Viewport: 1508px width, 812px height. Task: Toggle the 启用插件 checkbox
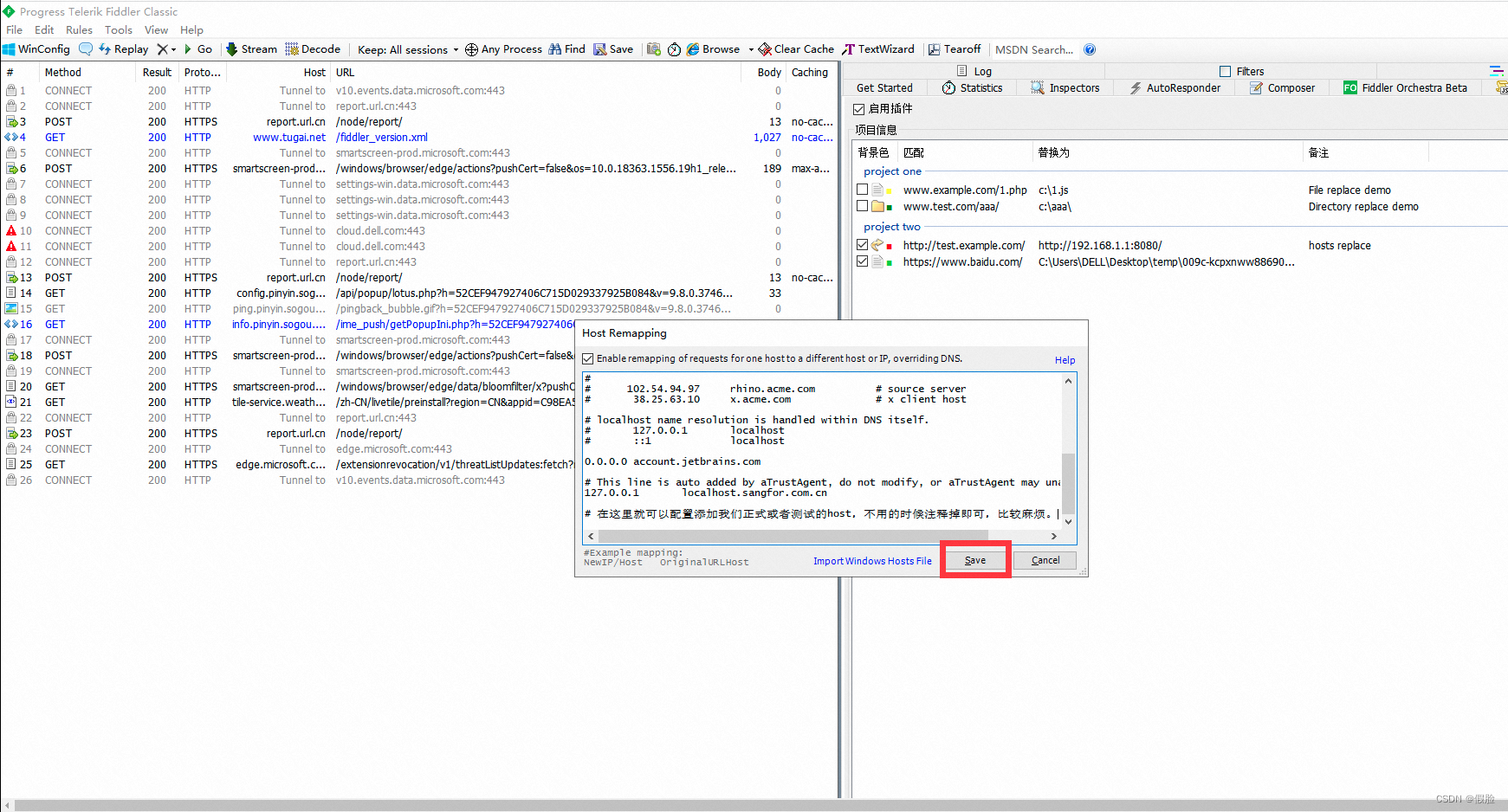(859, 109)
